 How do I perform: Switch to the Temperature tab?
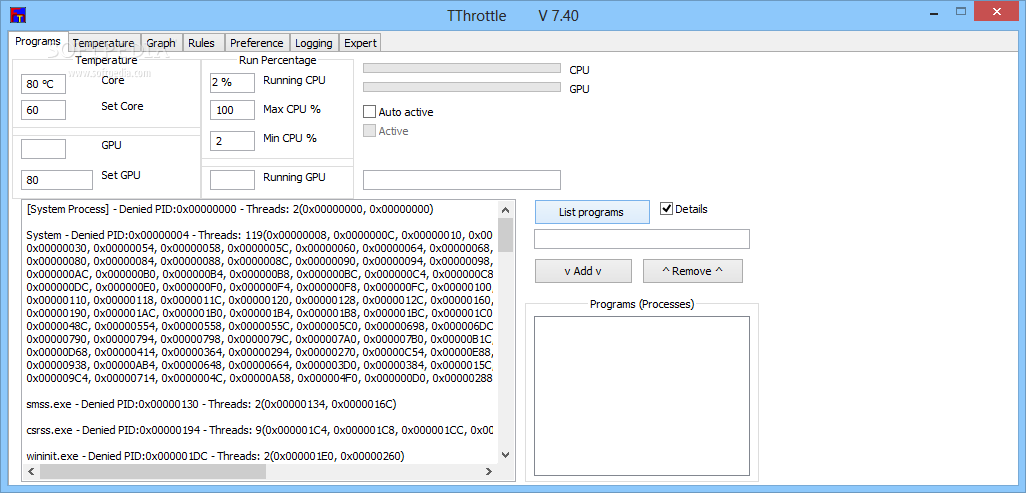103,43
